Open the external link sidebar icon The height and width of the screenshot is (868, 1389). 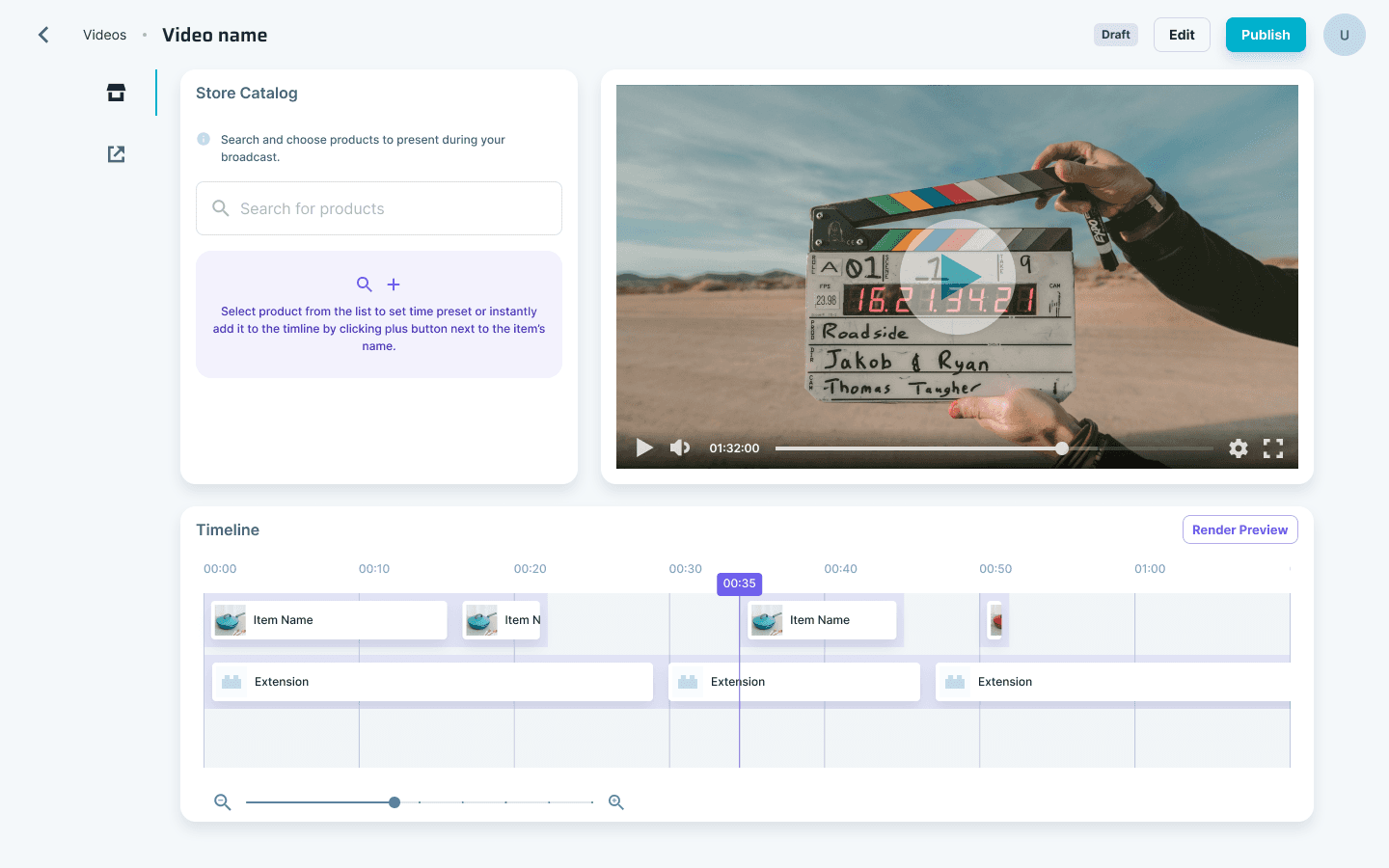[117, 154]
